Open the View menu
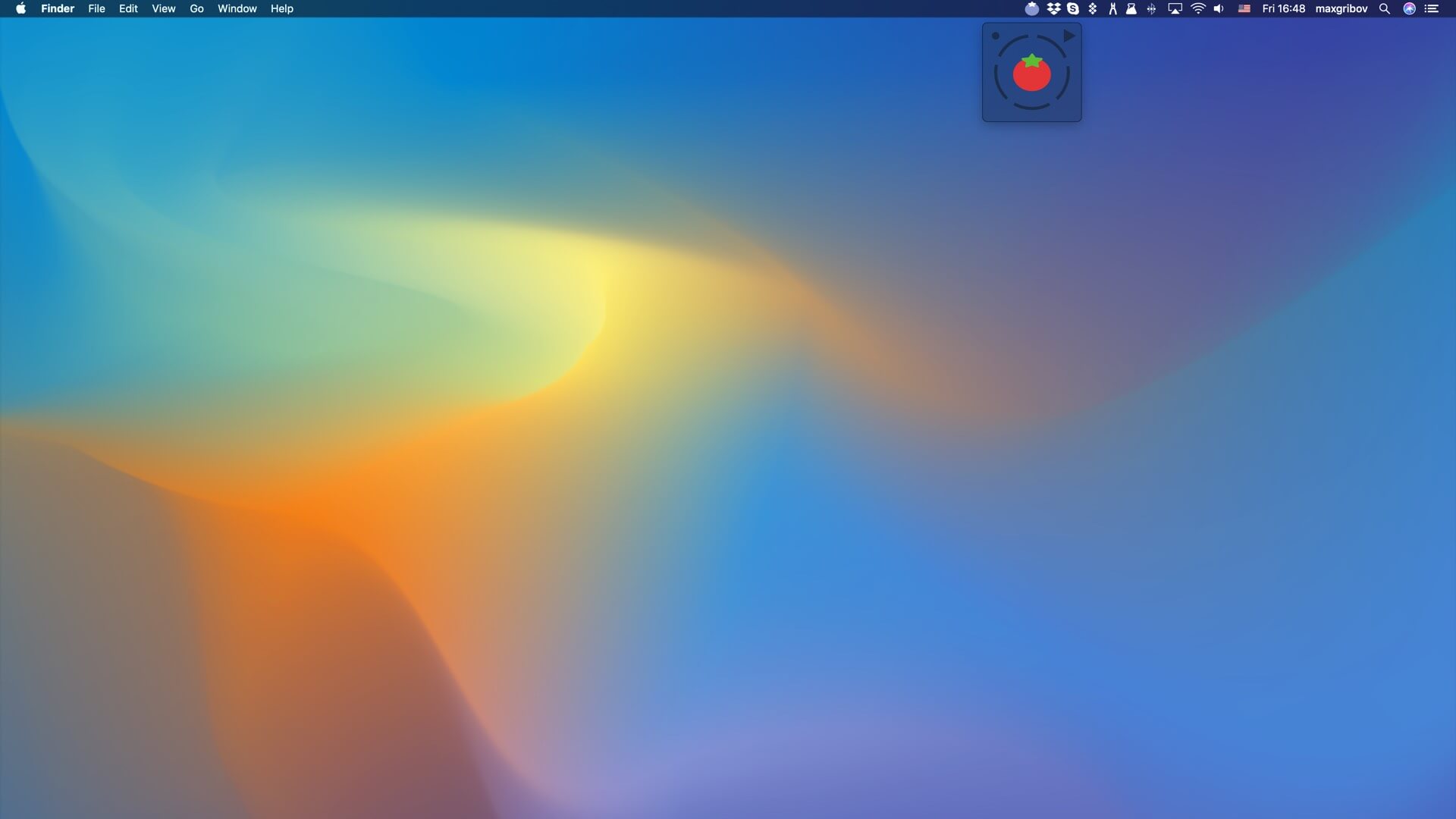This screenshot has width=1456, height=819. coord(164,9)
